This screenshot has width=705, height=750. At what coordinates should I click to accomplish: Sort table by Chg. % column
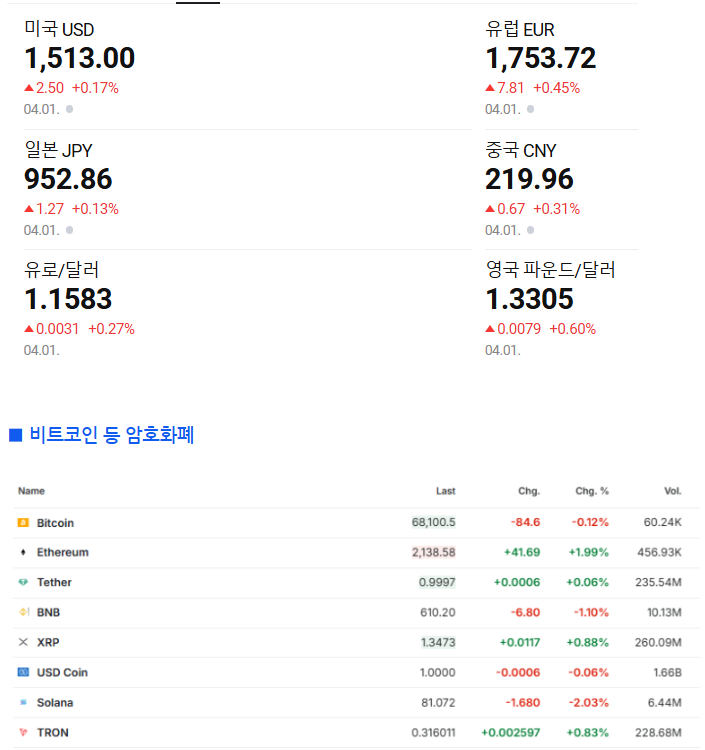click(x=591, y=491)
